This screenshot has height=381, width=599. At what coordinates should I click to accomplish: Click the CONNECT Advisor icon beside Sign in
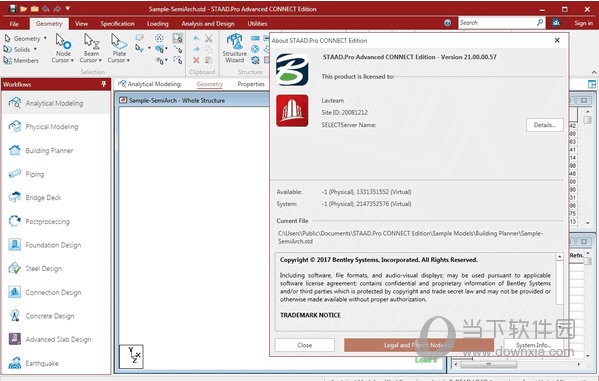tap(556, 23)
